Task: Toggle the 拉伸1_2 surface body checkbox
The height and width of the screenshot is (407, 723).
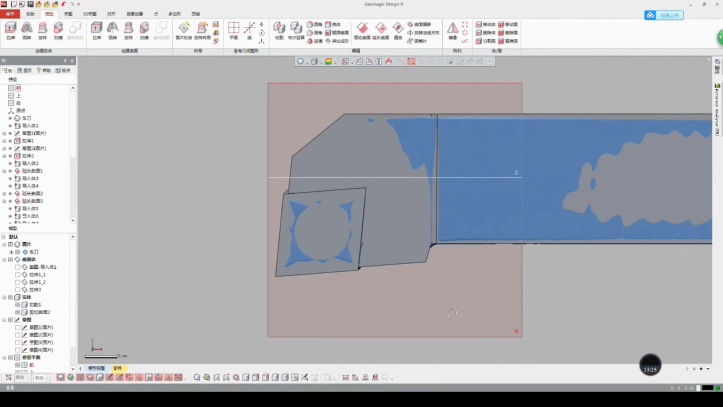Action: pos(17,282)
